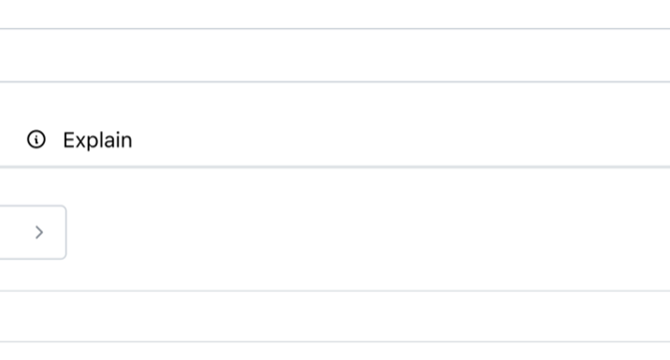The height and width of the screenshot is (360, 670).
Task: Click the blank row below the chevron box
Action: click(x=335, y=316)
